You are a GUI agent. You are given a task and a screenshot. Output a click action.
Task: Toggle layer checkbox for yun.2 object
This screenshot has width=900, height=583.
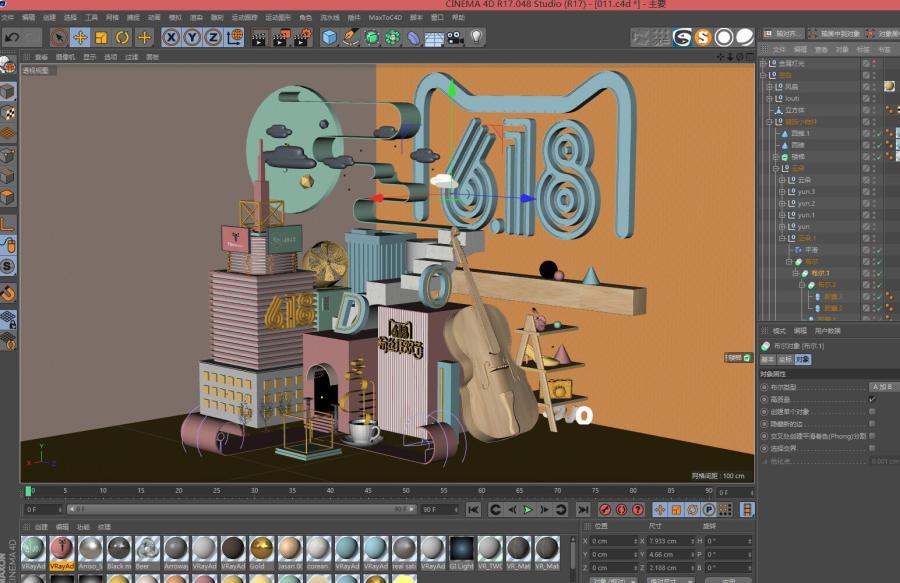(x=866, y=203)
